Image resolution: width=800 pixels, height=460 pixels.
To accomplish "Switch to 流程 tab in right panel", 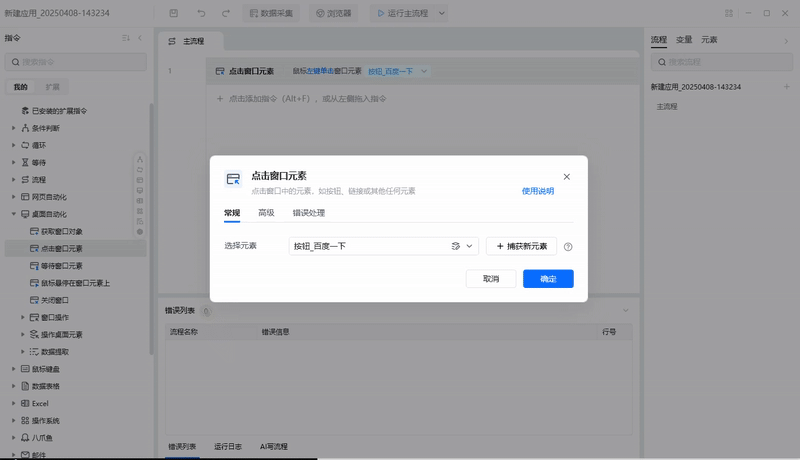I will pyautogui.click(x=659, y=40).
